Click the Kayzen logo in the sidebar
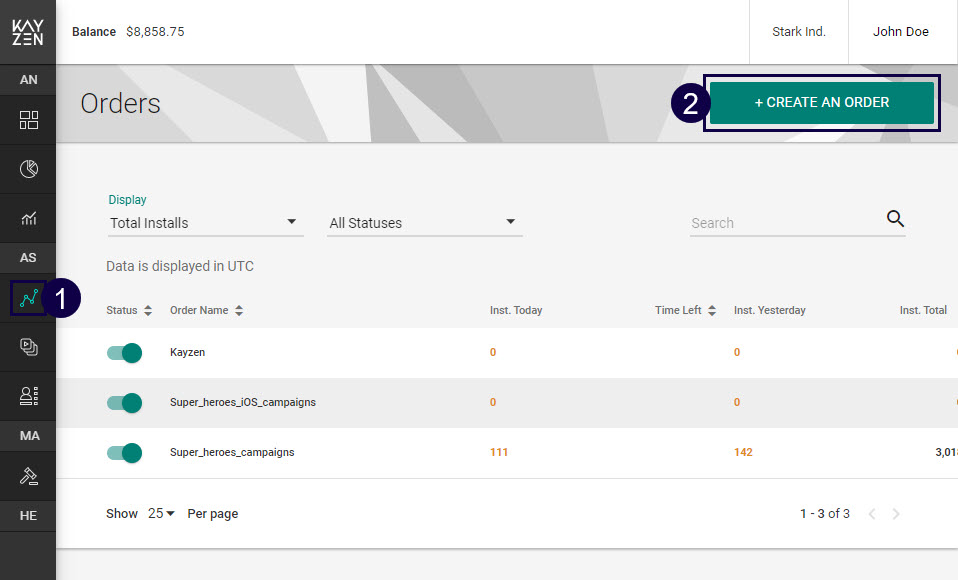The image size is (958, 580). point(28,32)
